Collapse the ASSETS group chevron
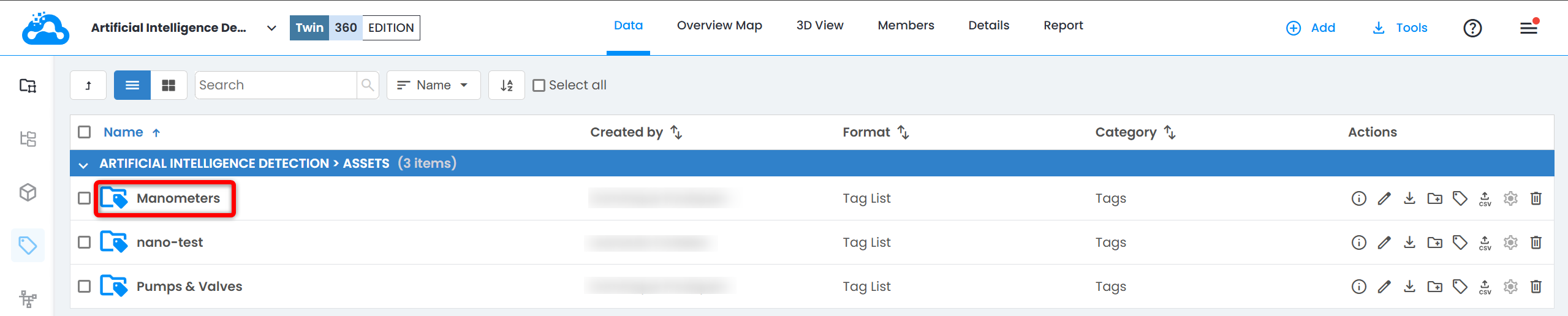This screenshot has width=1568, height=316. (84, 164)
